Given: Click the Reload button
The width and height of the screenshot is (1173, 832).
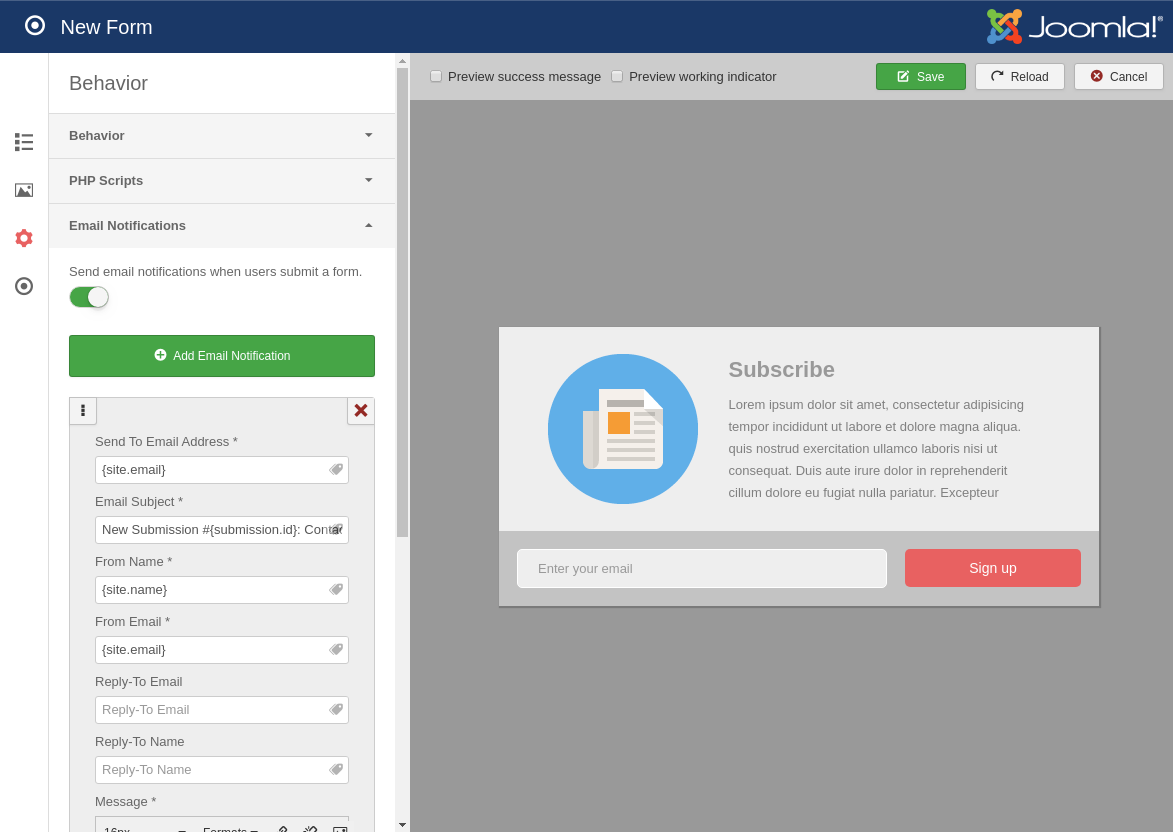Looking at the screenshot, I should point(1019,77).
